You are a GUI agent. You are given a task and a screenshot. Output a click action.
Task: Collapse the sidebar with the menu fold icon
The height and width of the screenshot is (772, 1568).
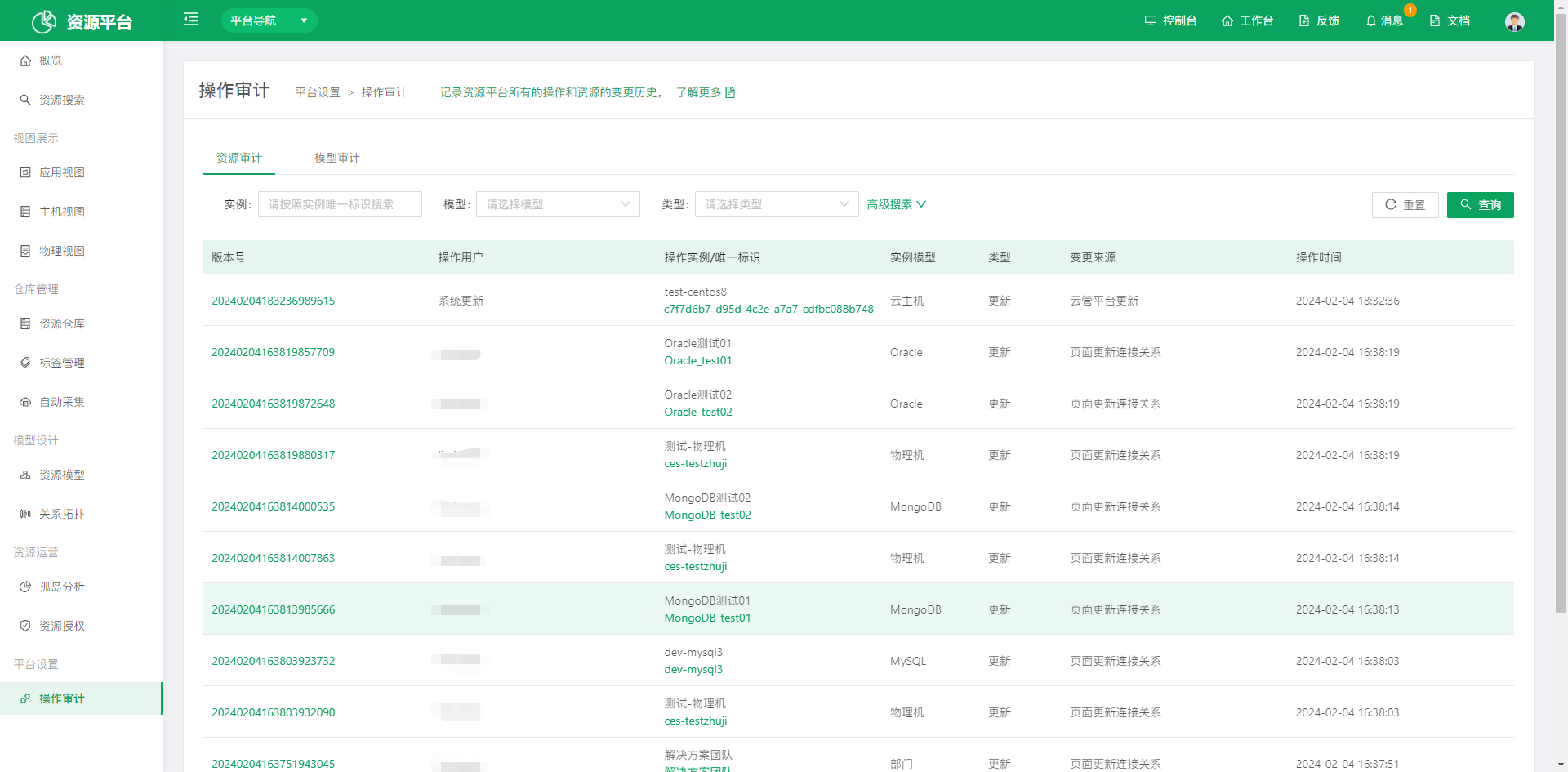pyautogui.click(x=191, y=19)
